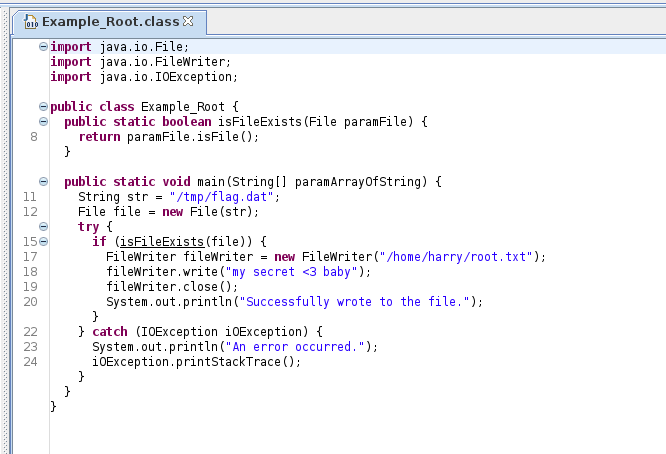Click line number 20 in the gutter
Screen dimensions: 666x454
coord(30,302)
